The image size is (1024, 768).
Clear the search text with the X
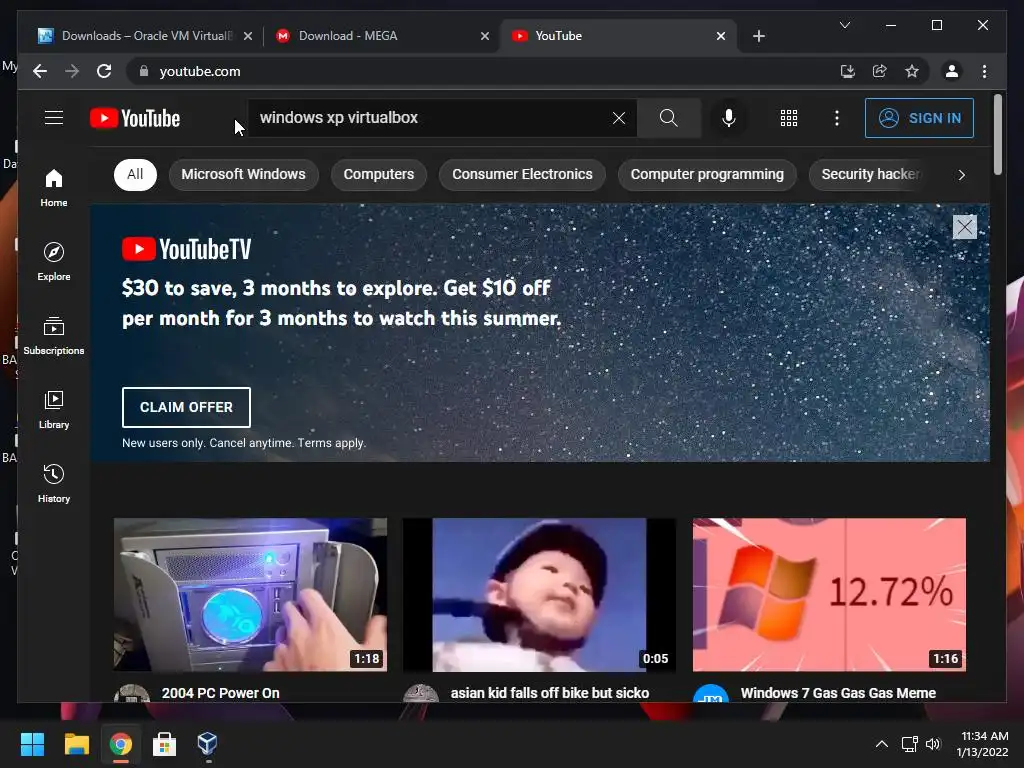coord(618,118)
